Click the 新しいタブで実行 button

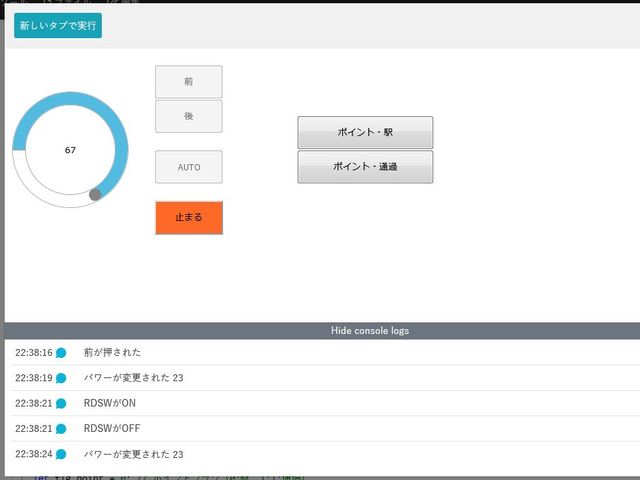(x=58, y=25)
